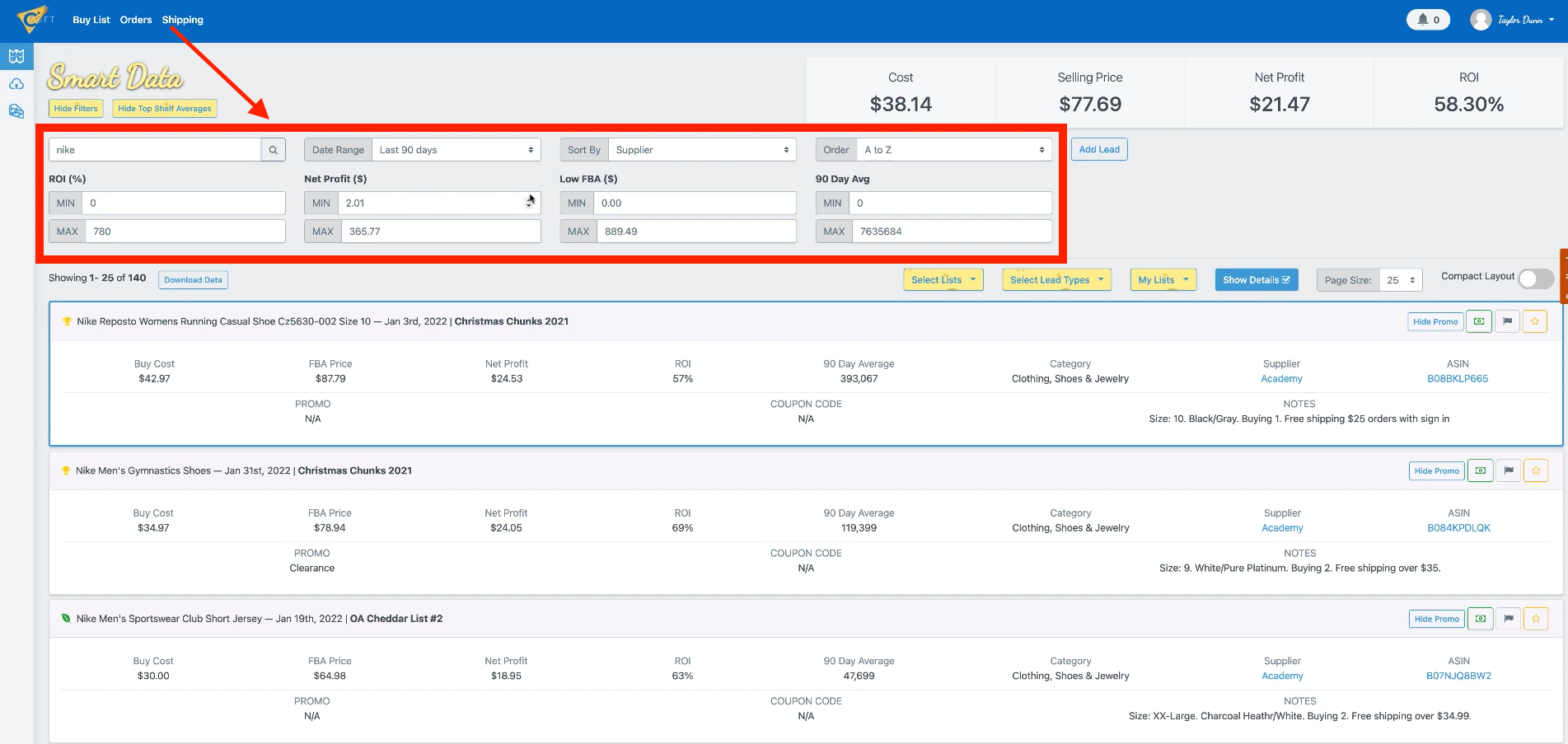Click the Clearance promo text
This screenshot has width=1568, height=744.
point(312,569)
